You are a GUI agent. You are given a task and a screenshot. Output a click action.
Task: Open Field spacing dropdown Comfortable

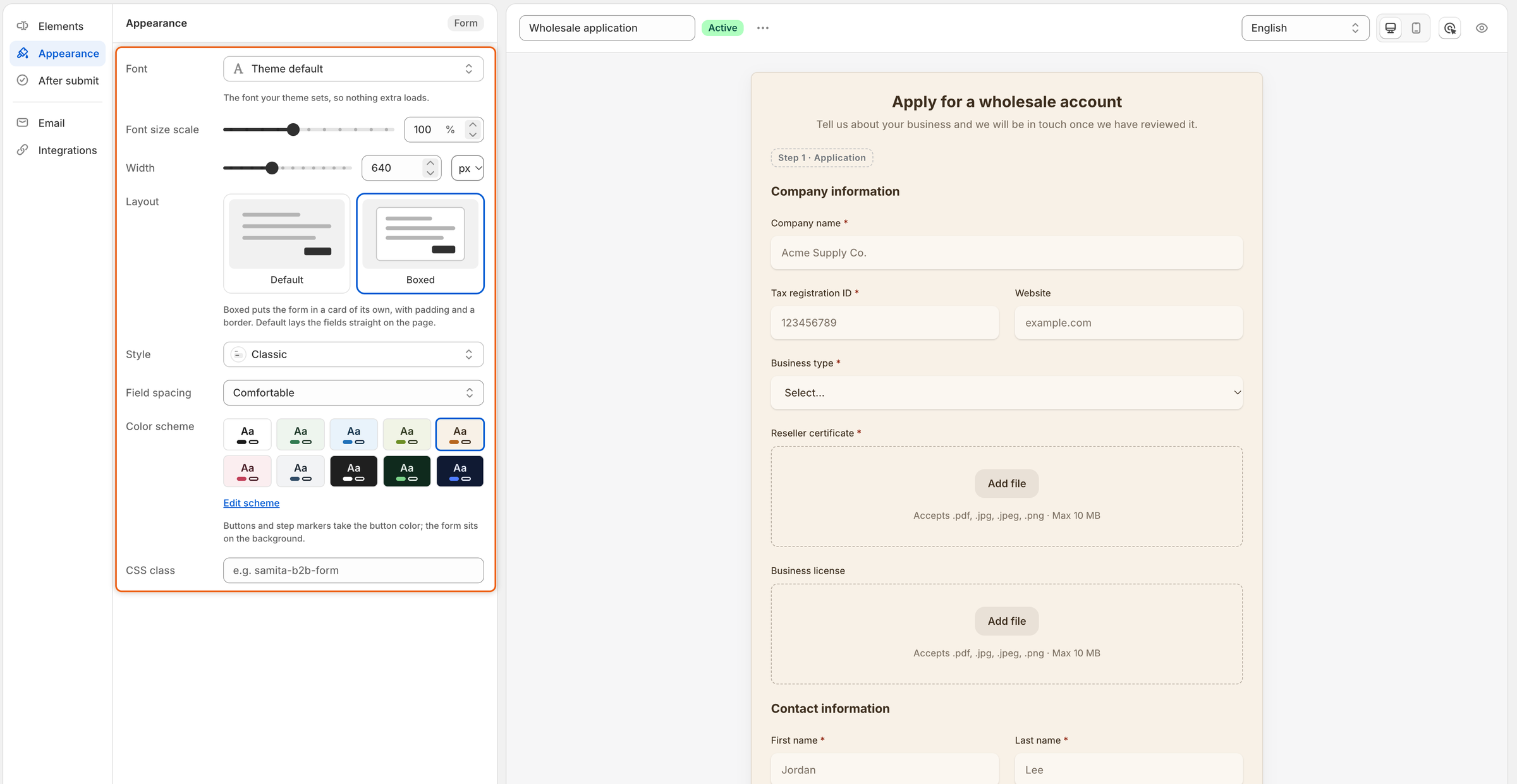(x=353, y=392)
